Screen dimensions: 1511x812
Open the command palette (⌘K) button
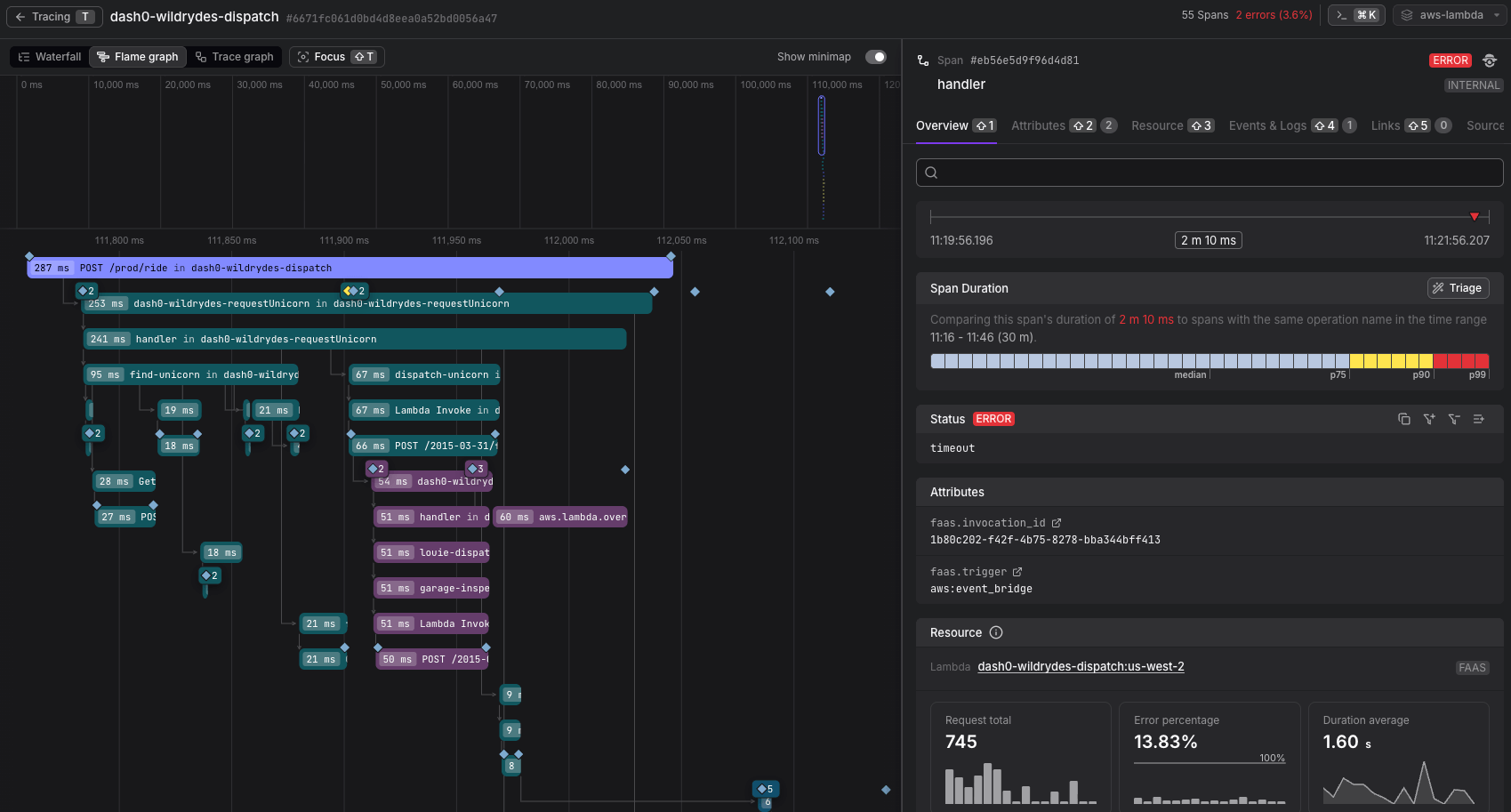(x=1356, y=15)
